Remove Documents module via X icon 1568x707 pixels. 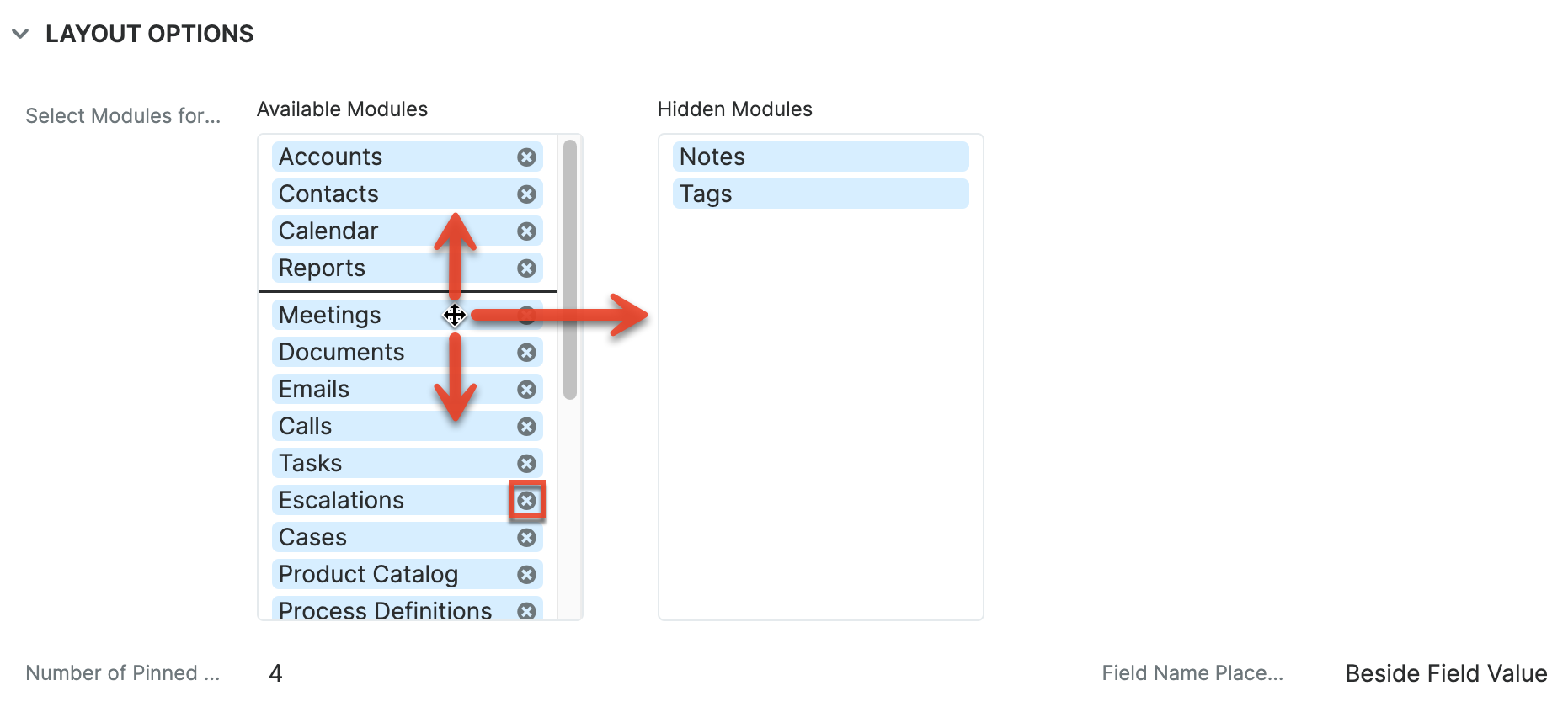pyautogui.click(x=526, y=353)
